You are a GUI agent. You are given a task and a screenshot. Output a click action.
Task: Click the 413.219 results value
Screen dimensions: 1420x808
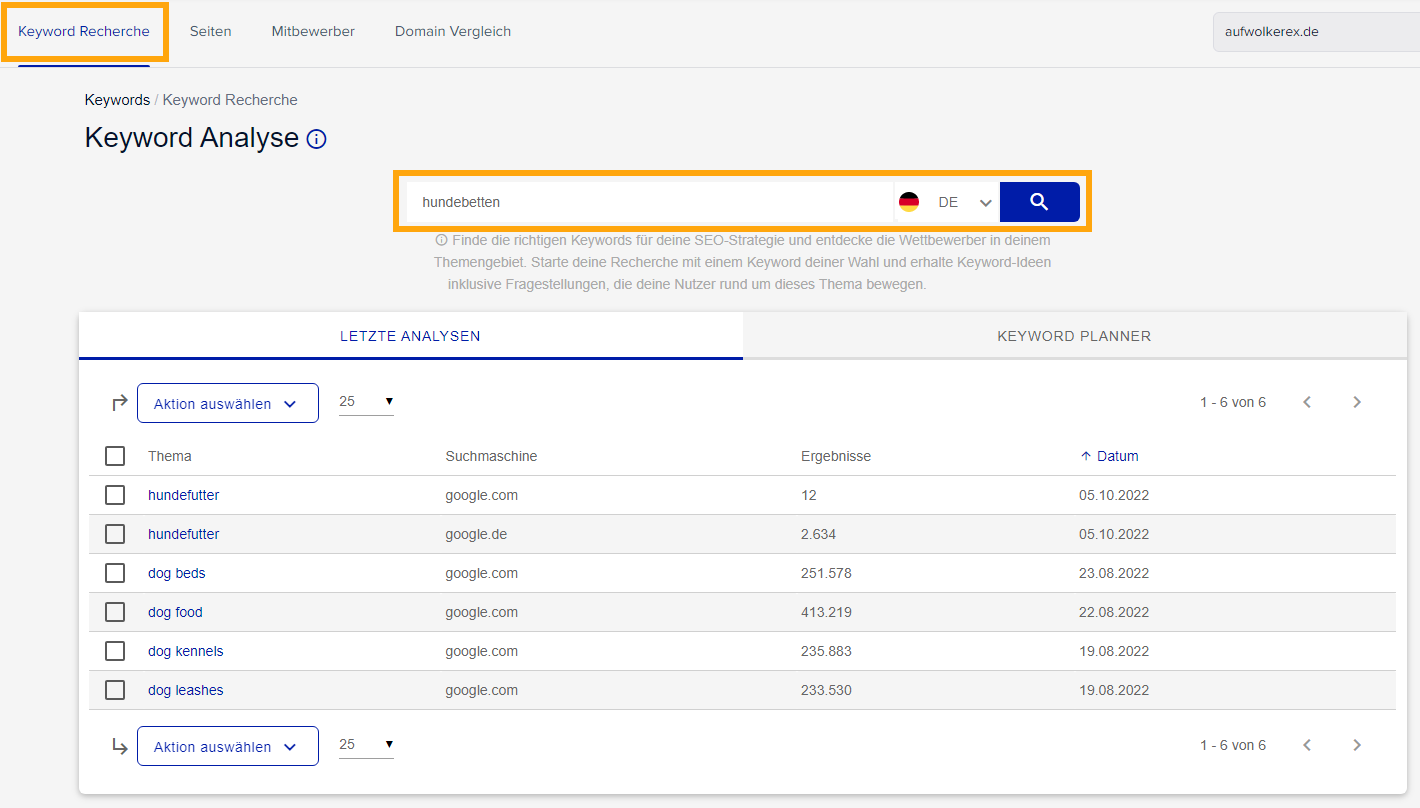(826, 612)
